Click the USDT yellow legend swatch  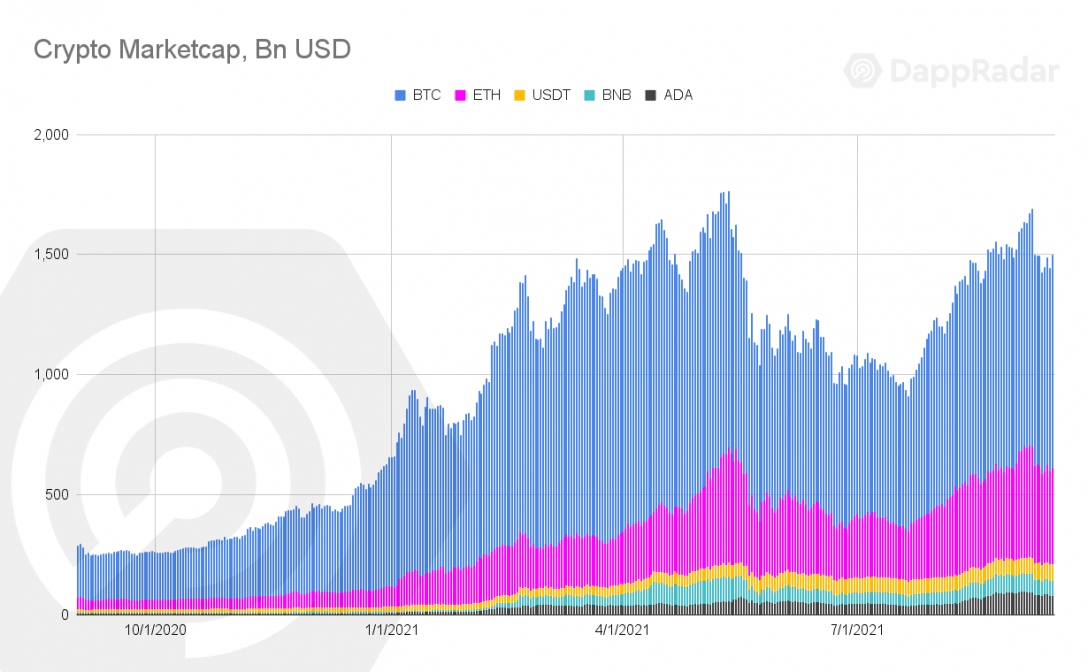click(520, 96)
